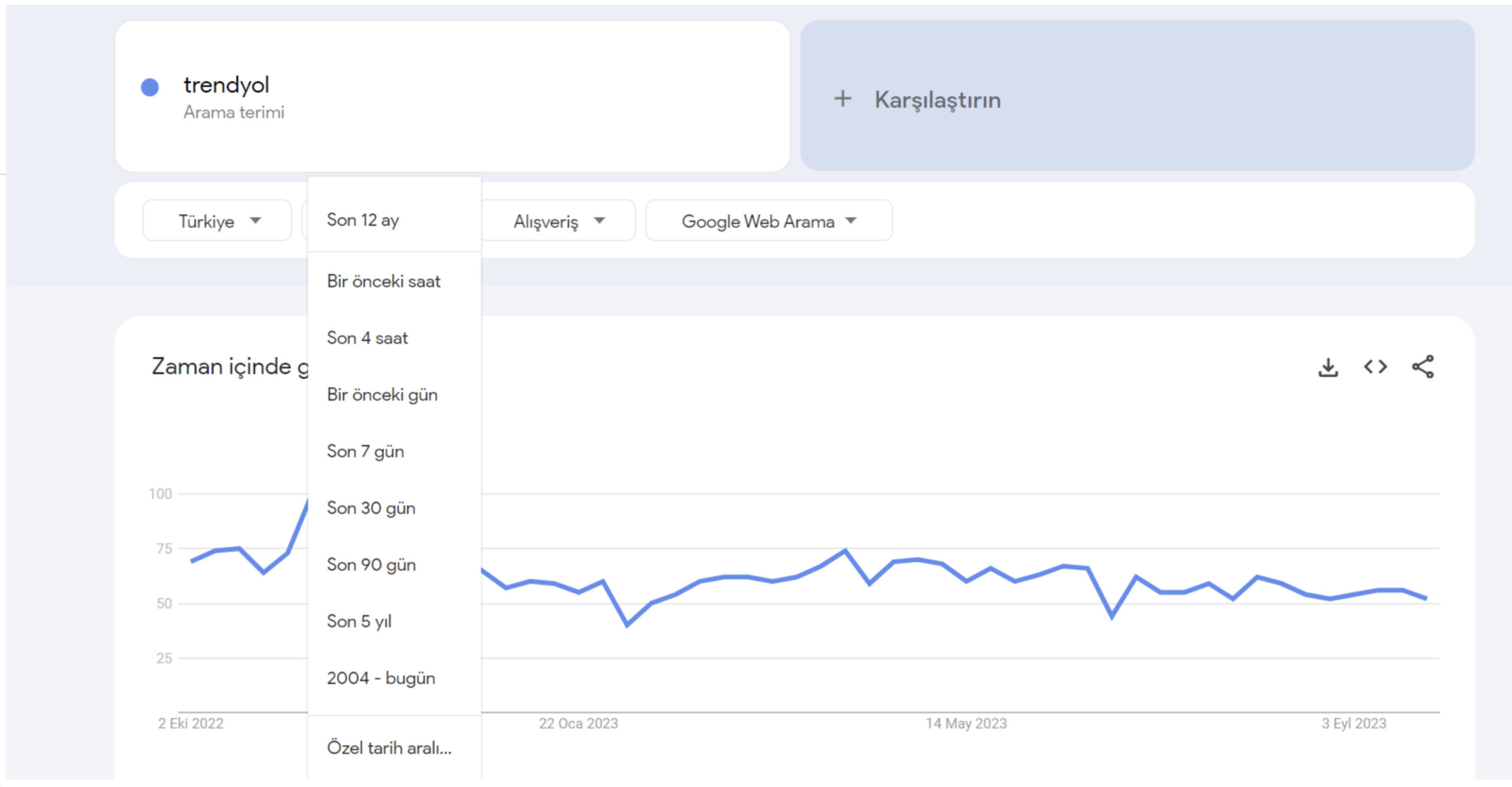Pick Son 90 gün time range
Viewport: 1512px width, 787px height.
pyautogui.click(x=395, y=564)
